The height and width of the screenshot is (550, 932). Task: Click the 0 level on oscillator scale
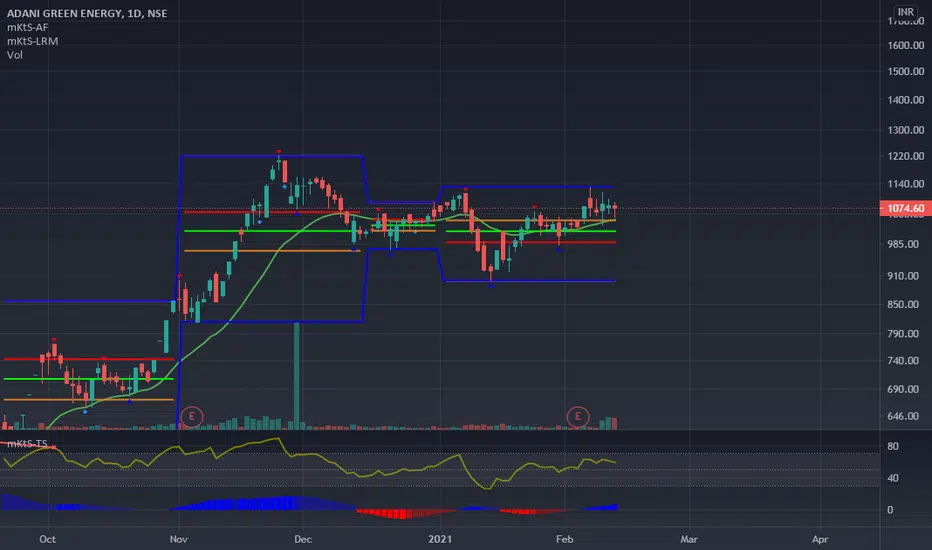tap(890, 510)
